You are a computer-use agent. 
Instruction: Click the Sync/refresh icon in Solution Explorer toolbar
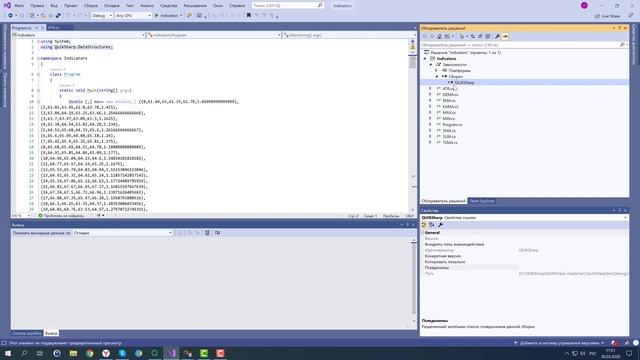coord(473,36)
